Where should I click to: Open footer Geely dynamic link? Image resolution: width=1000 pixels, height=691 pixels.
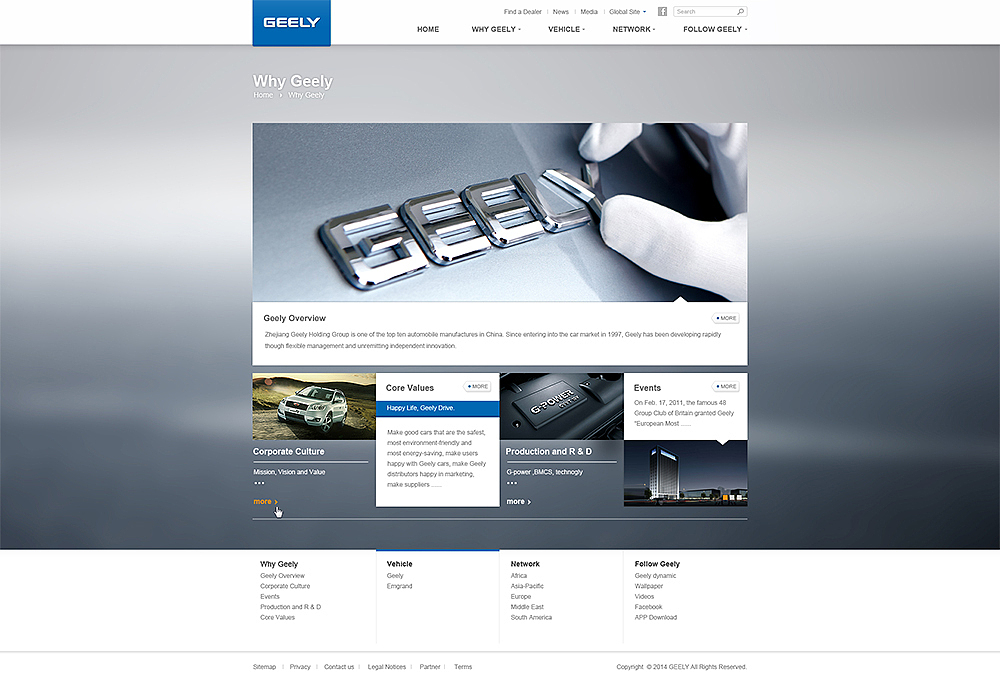(655, 576)
